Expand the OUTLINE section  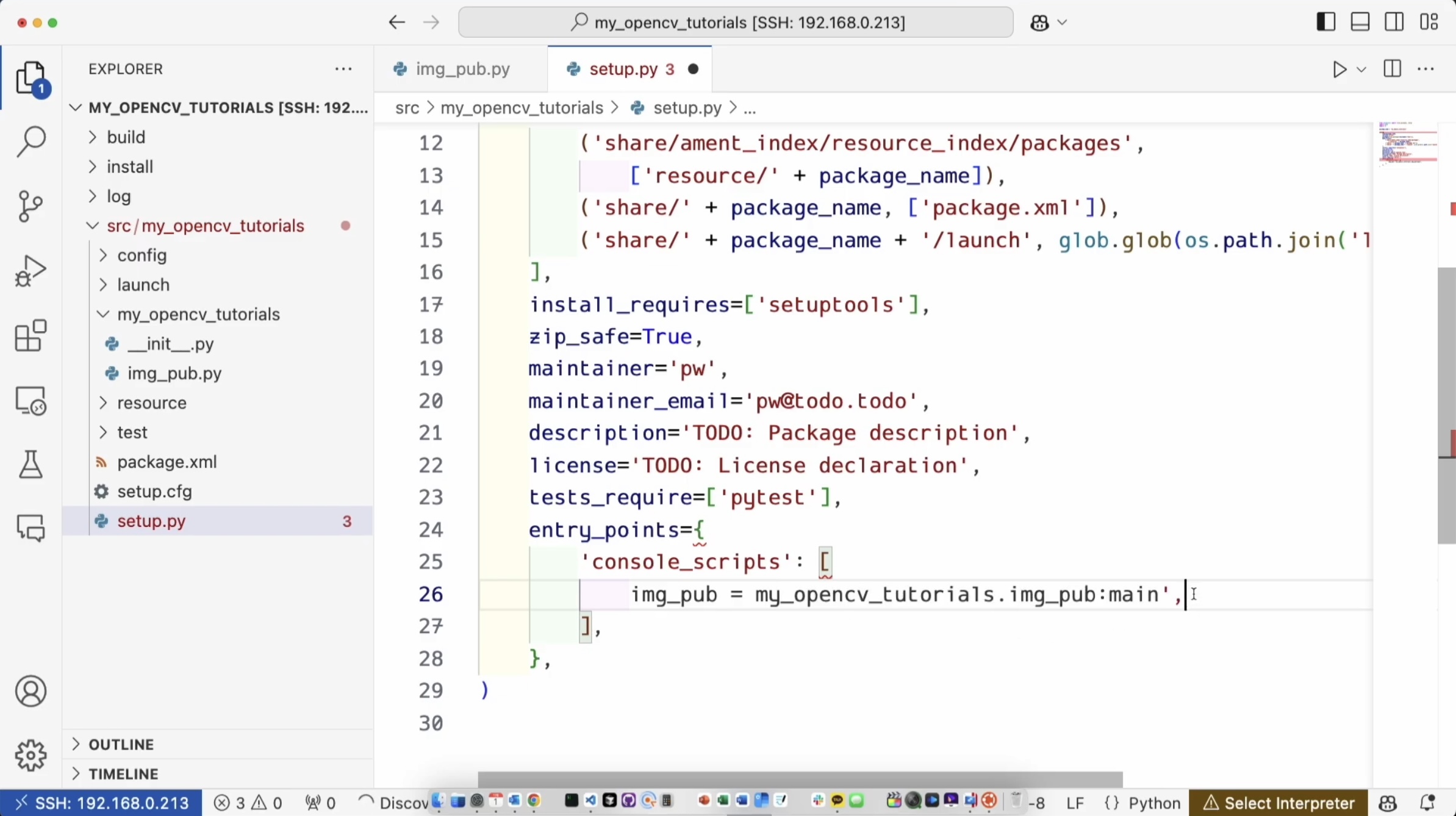[x=121, y=745]
